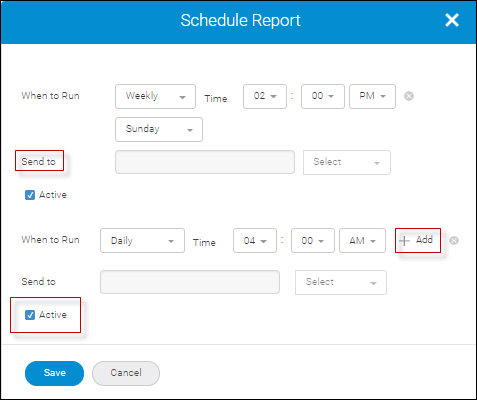The width and height of the screenshot is (477, 400).
Task: Save the report schedule
Action: pyautogui.click(x=54, y=373)
